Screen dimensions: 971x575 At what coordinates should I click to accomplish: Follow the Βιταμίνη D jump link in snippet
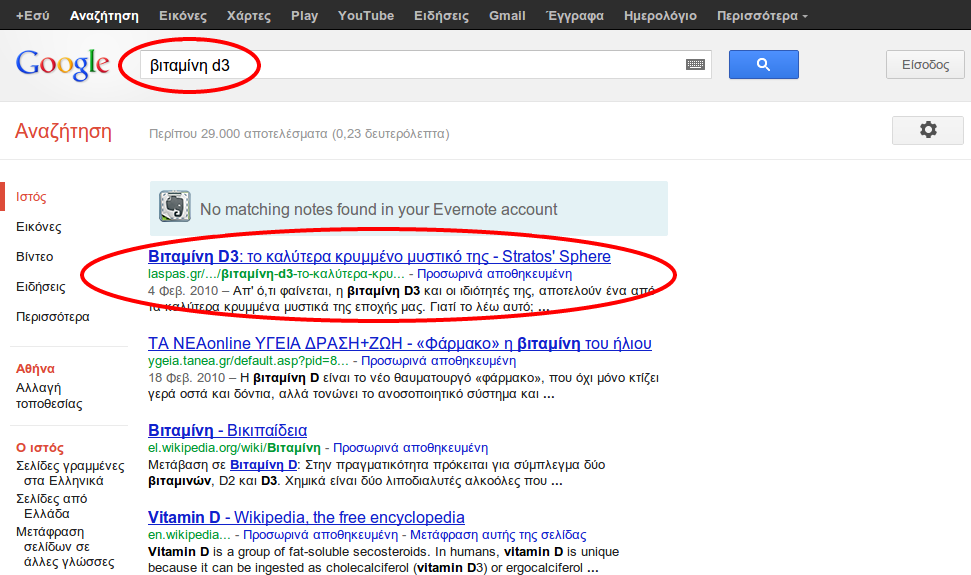pos(263,465)
